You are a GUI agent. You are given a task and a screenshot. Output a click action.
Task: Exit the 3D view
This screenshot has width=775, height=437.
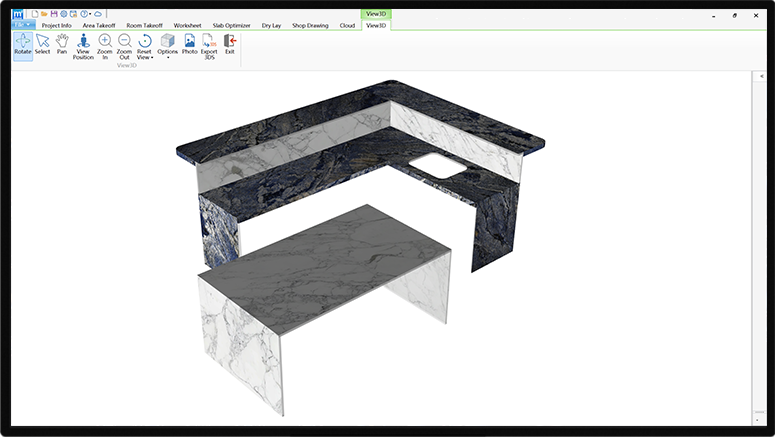click(x=230, y=46)
